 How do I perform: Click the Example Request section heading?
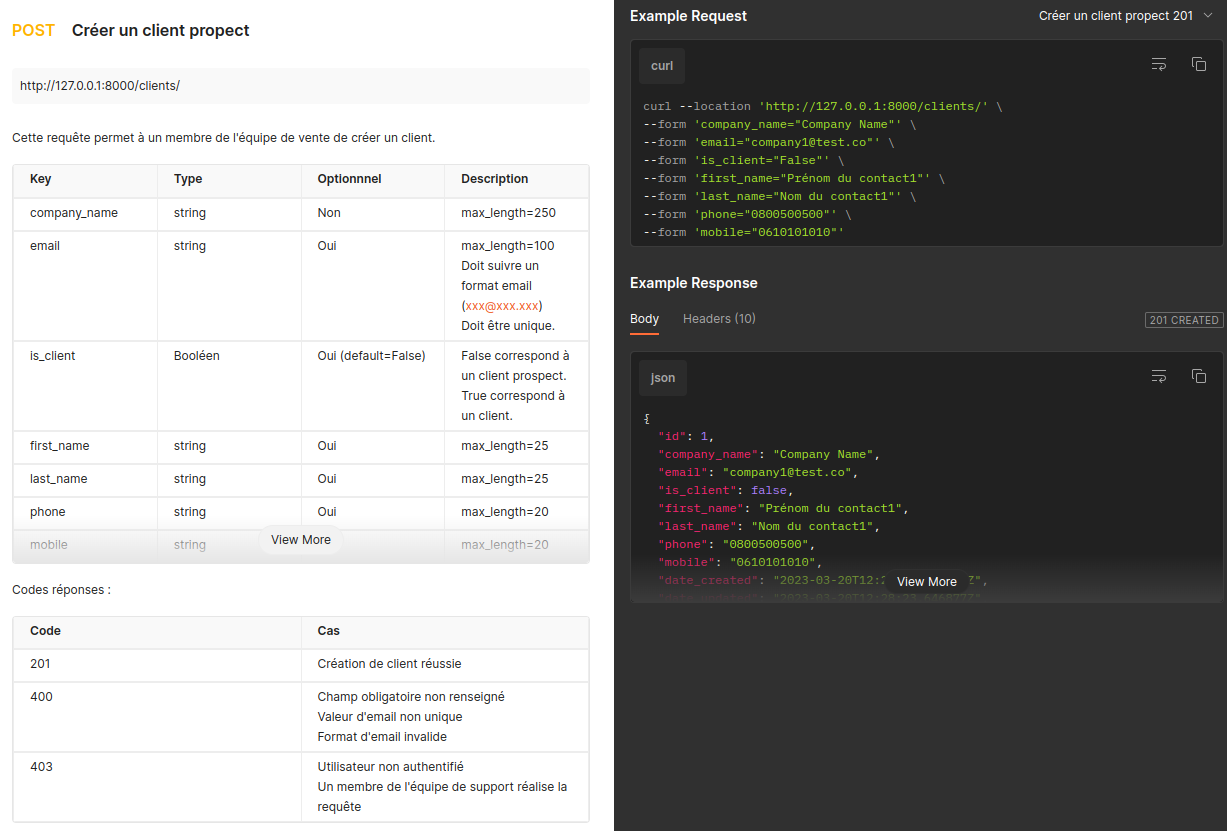[x=688, y=16]
